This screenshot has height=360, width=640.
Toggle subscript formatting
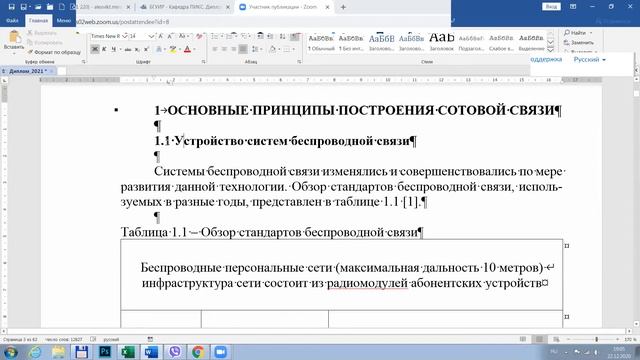(137, 49)
